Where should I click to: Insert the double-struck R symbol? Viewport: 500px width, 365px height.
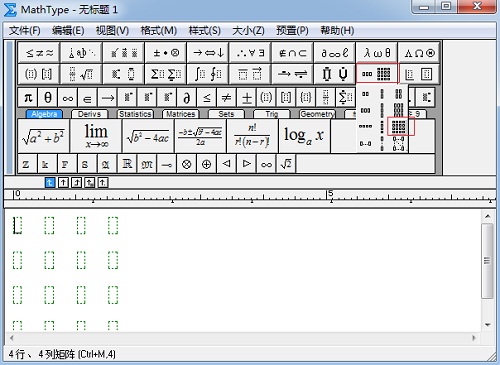(127, 164)
